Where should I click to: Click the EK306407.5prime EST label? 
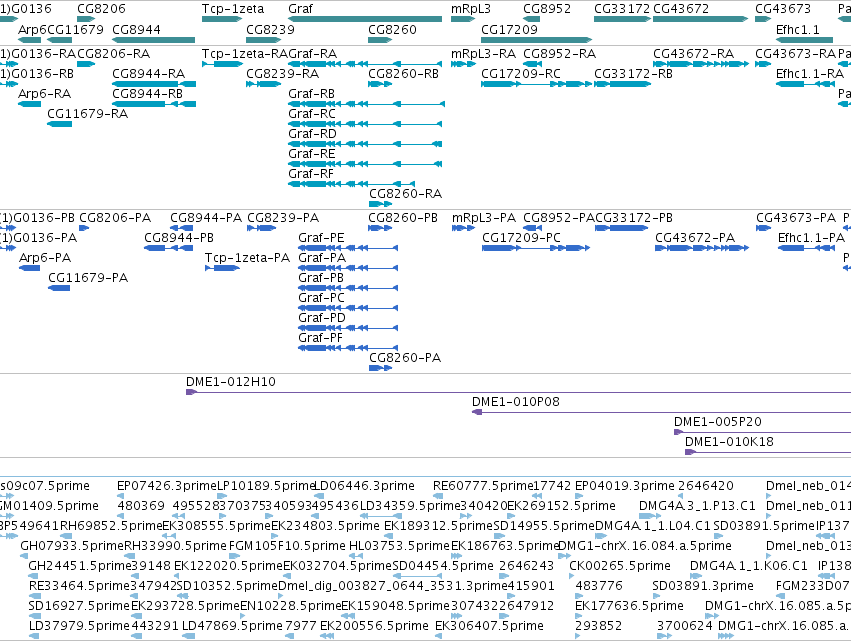pos(490,626)
